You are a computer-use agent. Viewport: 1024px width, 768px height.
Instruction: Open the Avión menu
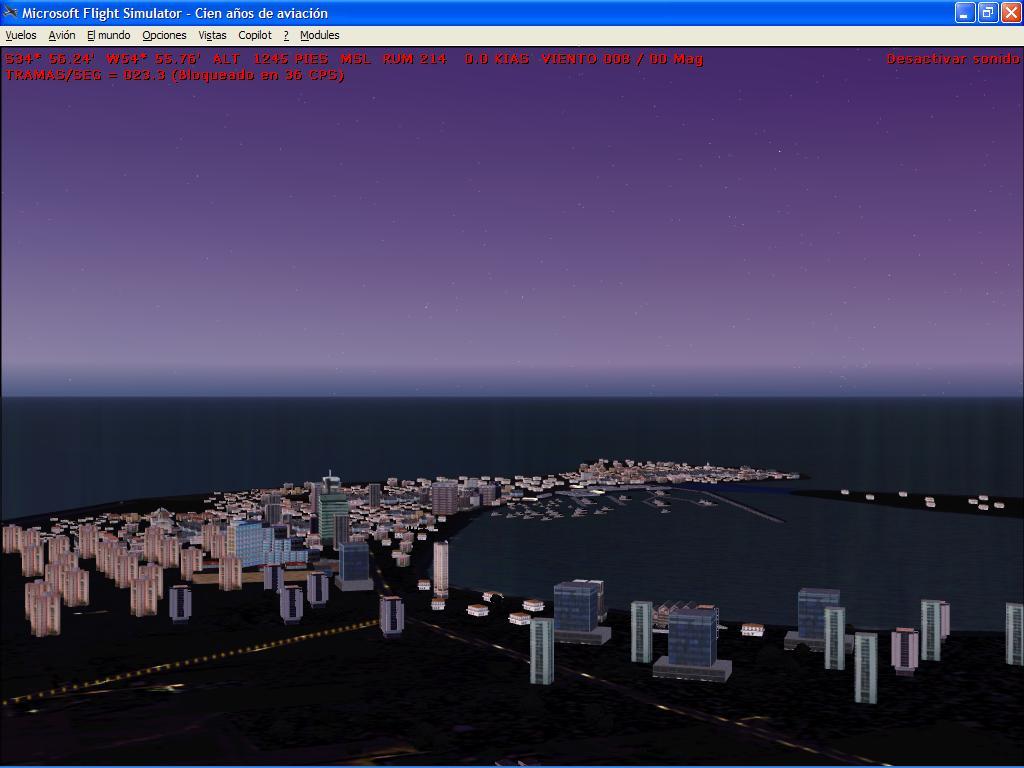coord(62,35)
